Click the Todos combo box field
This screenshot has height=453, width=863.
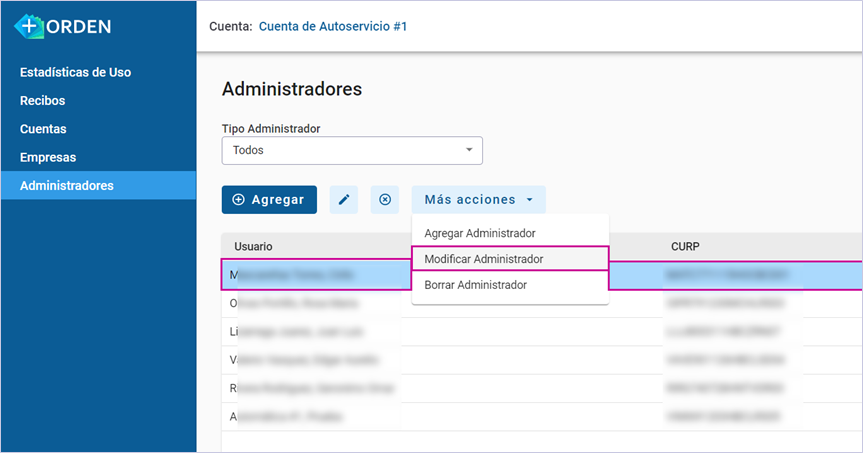[352, 150]
